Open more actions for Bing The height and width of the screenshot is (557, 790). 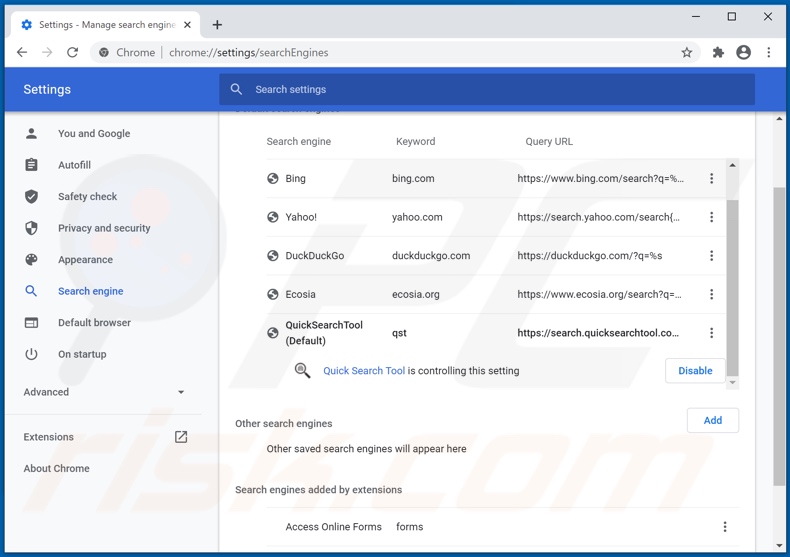click(x=711, y=178)
